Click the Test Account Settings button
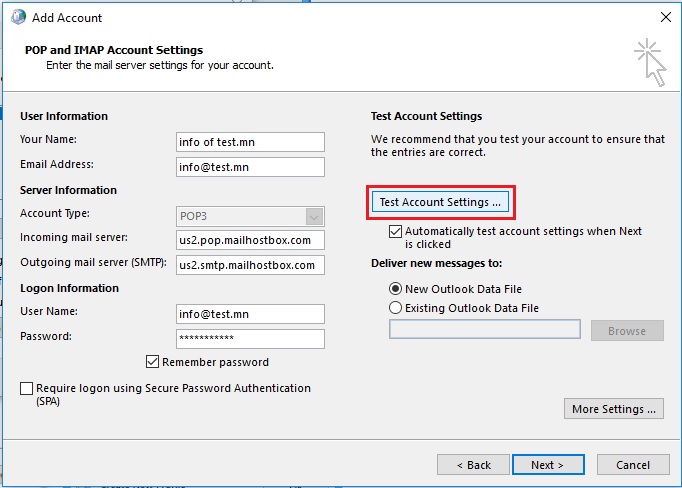682x488 pixels. [x=440, y=202]
